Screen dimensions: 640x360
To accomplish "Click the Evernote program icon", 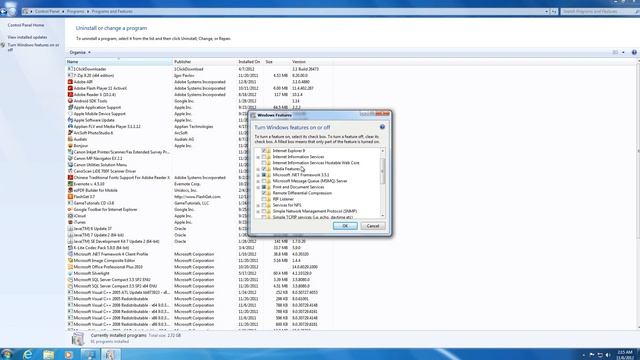I will (70, 184).
